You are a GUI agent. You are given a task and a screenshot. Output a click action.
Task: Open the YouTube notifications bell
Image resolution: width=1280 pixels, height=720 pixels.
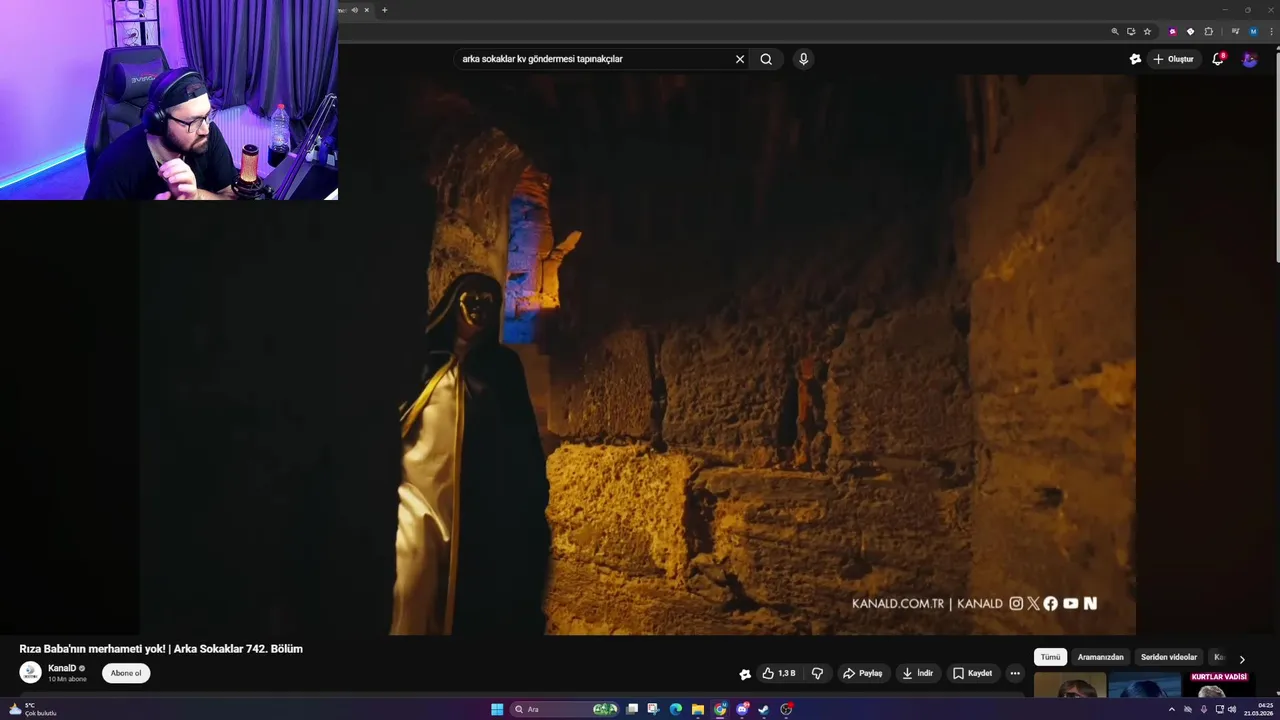tap(1218, 59)
